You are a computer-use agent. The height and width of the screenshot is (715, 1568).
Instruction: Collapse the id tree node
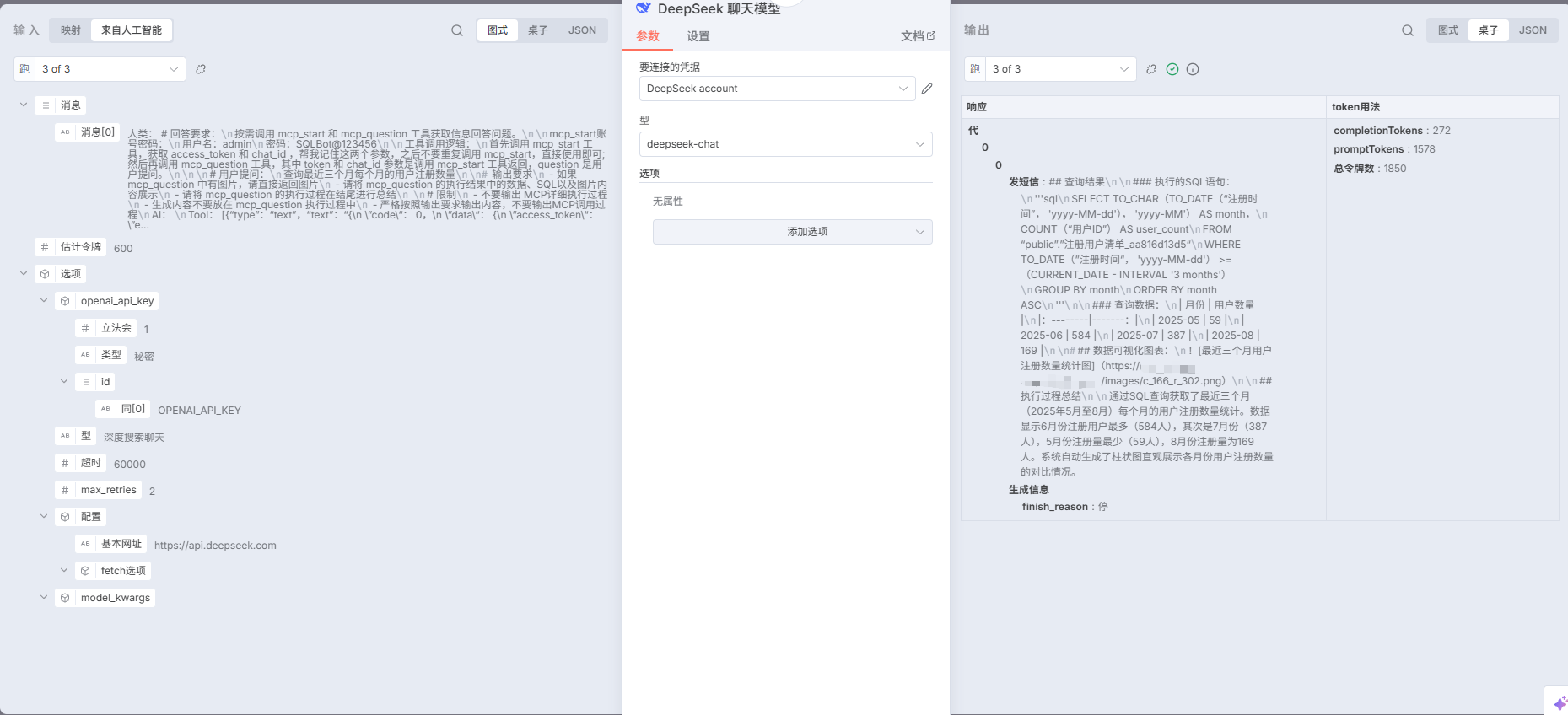[64, 382]
